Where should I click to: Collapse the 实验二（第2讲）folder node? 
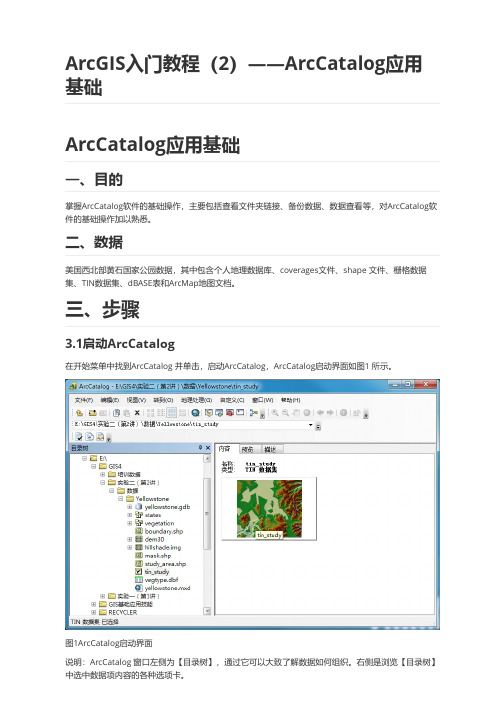pyautogui.click(x=103, y=482)
